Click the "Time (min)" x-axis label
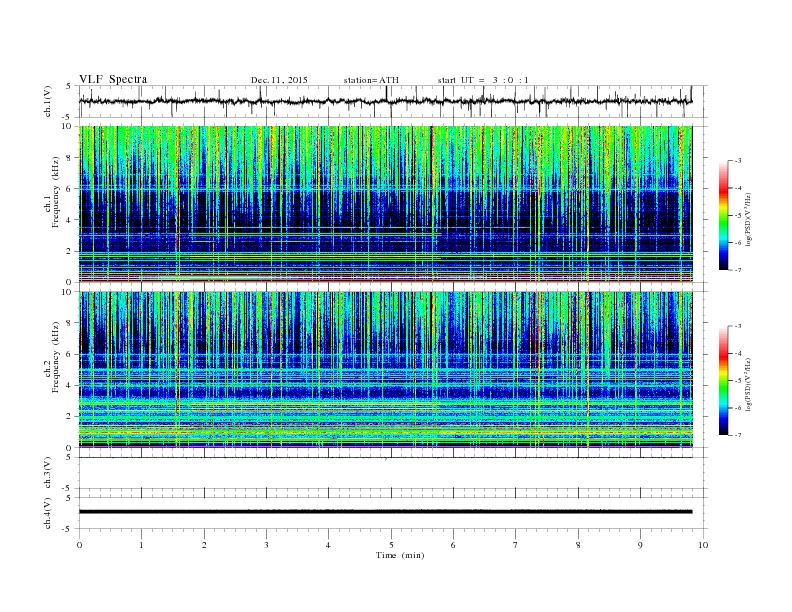 coord(400,555)
